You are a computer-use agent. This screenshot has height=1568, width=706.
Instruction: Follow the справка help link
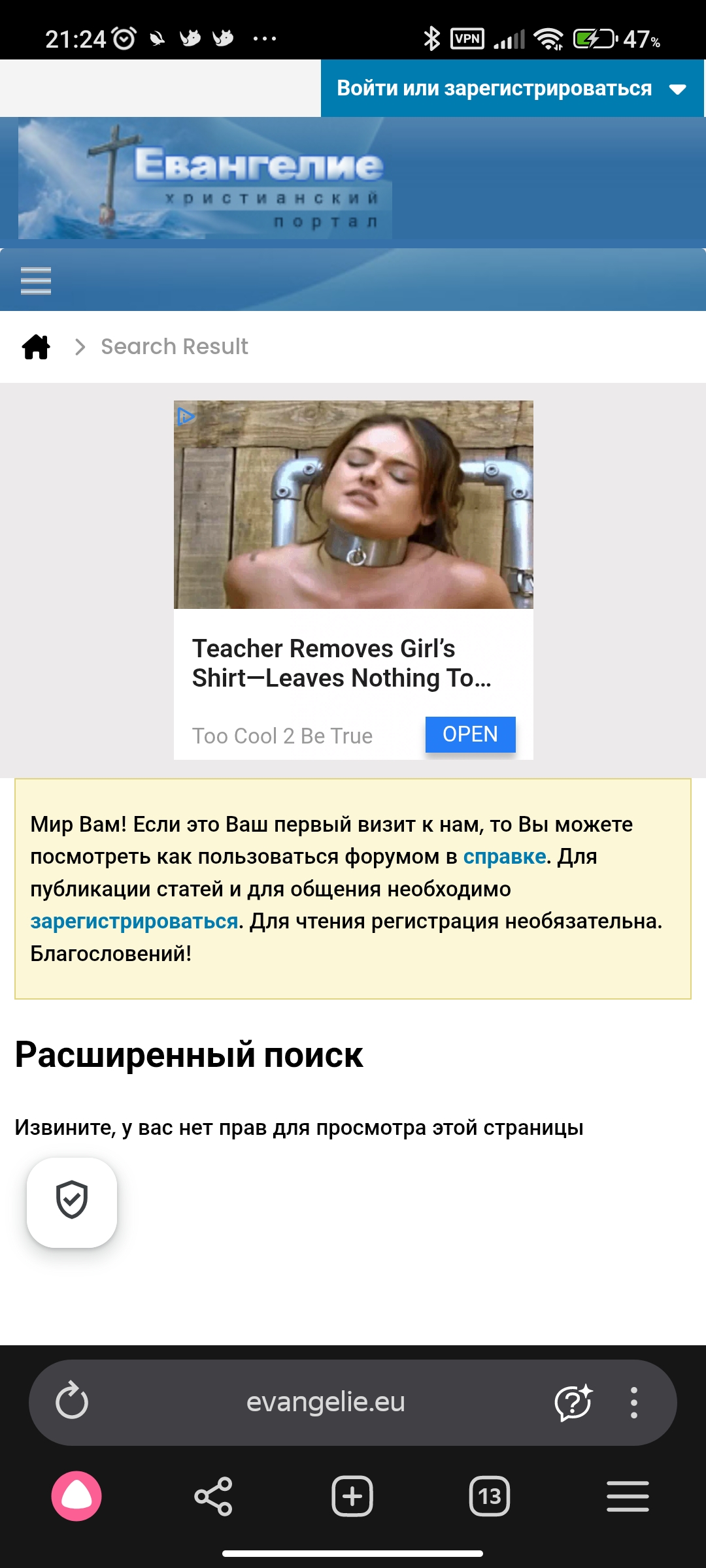pos(505,857)
